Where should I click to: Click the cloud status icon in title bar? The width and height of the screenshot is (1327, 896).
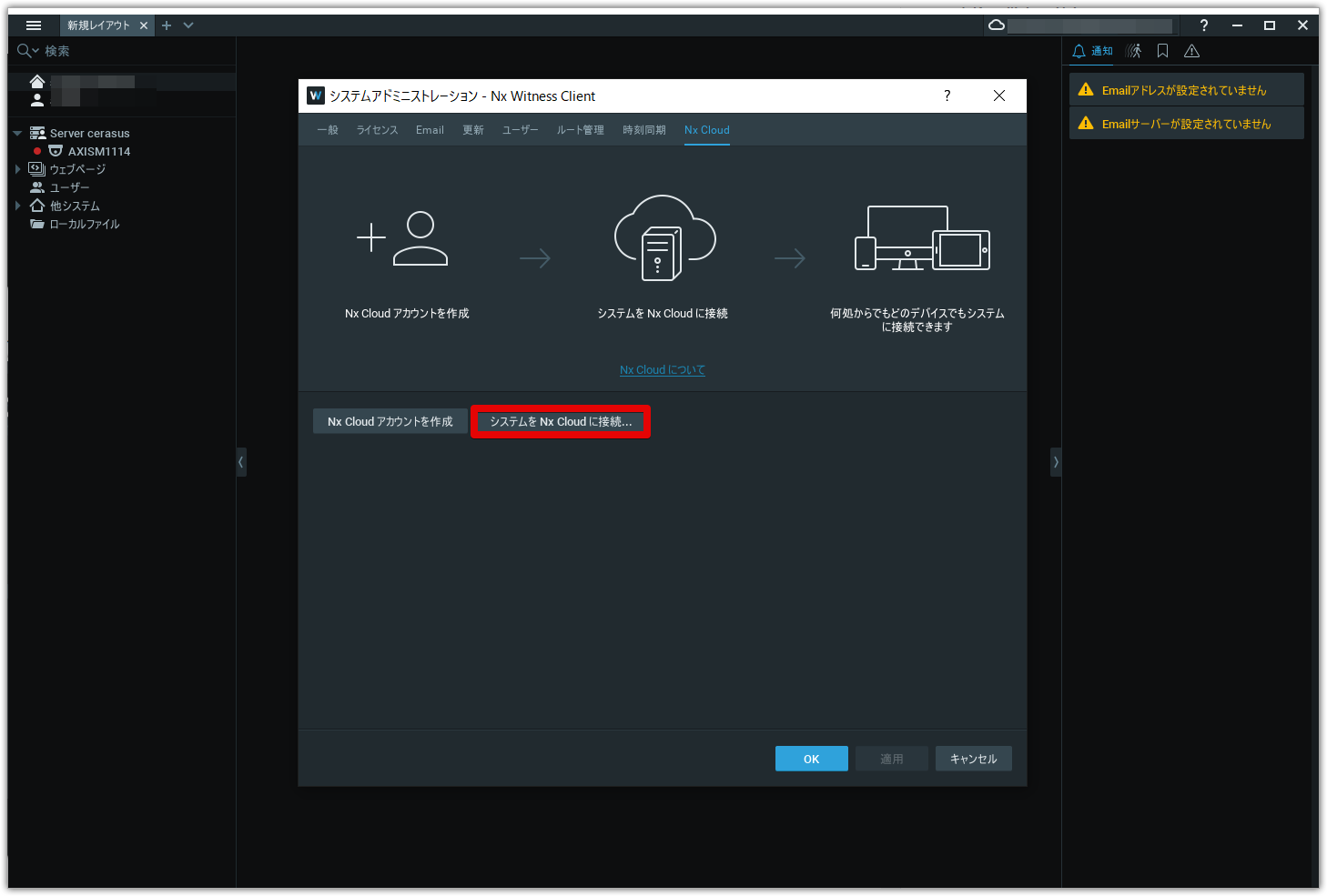pos(997,25)
